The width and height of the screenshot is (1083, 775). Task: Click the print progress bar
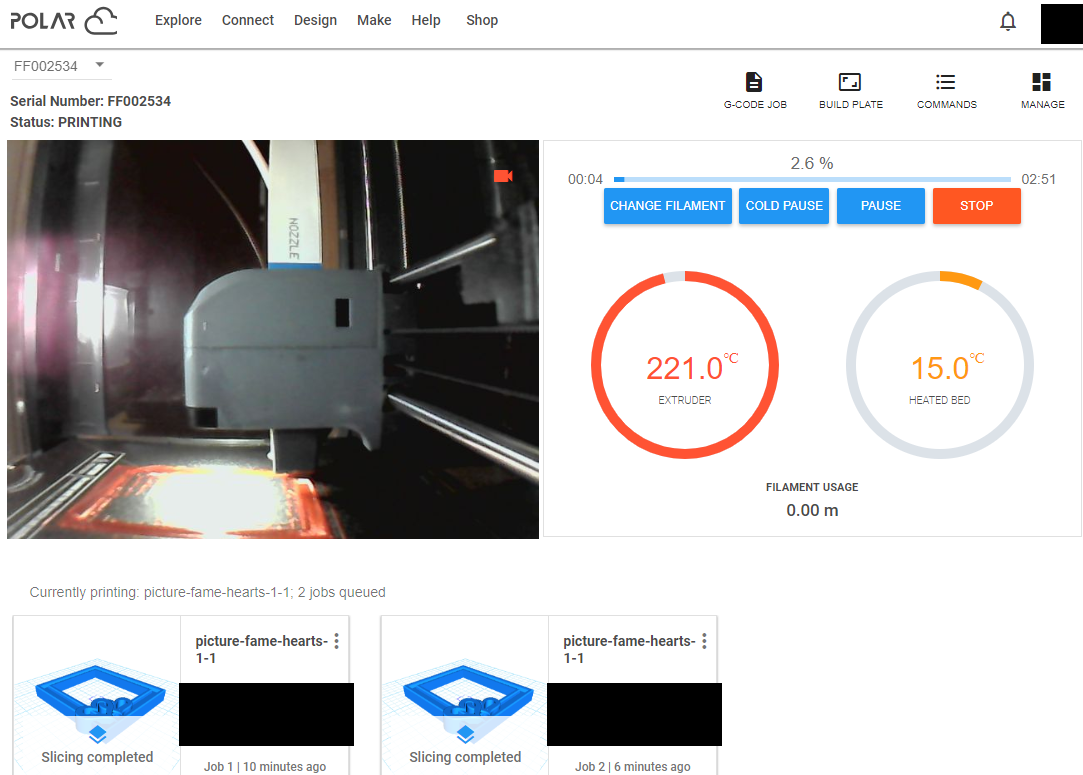click(x=812, y=180)
